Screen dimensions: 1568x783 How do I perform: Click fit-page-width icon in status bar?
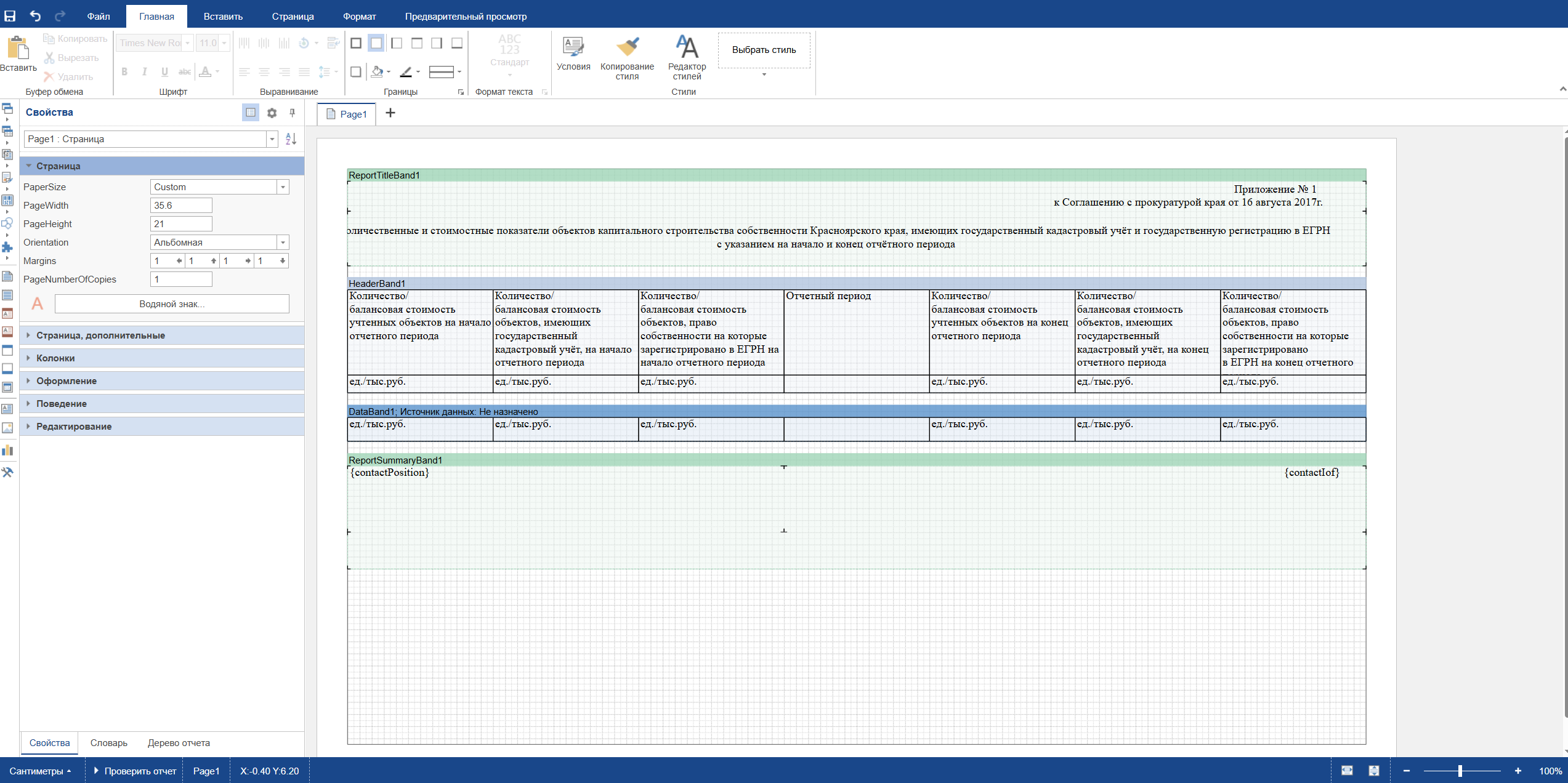click(x=1347, y=771)
